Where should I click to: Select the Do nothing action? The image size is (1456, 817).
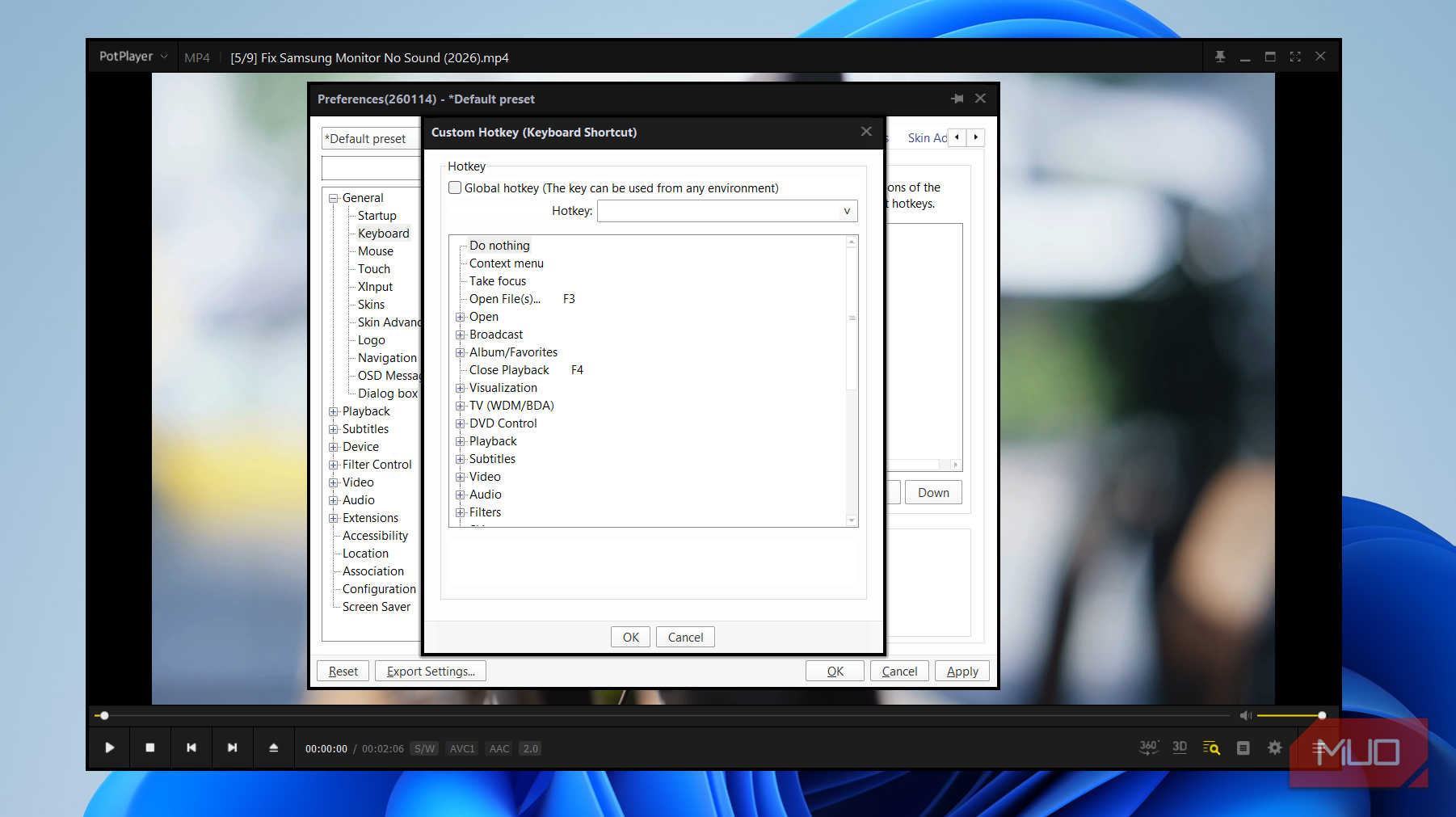499,246
